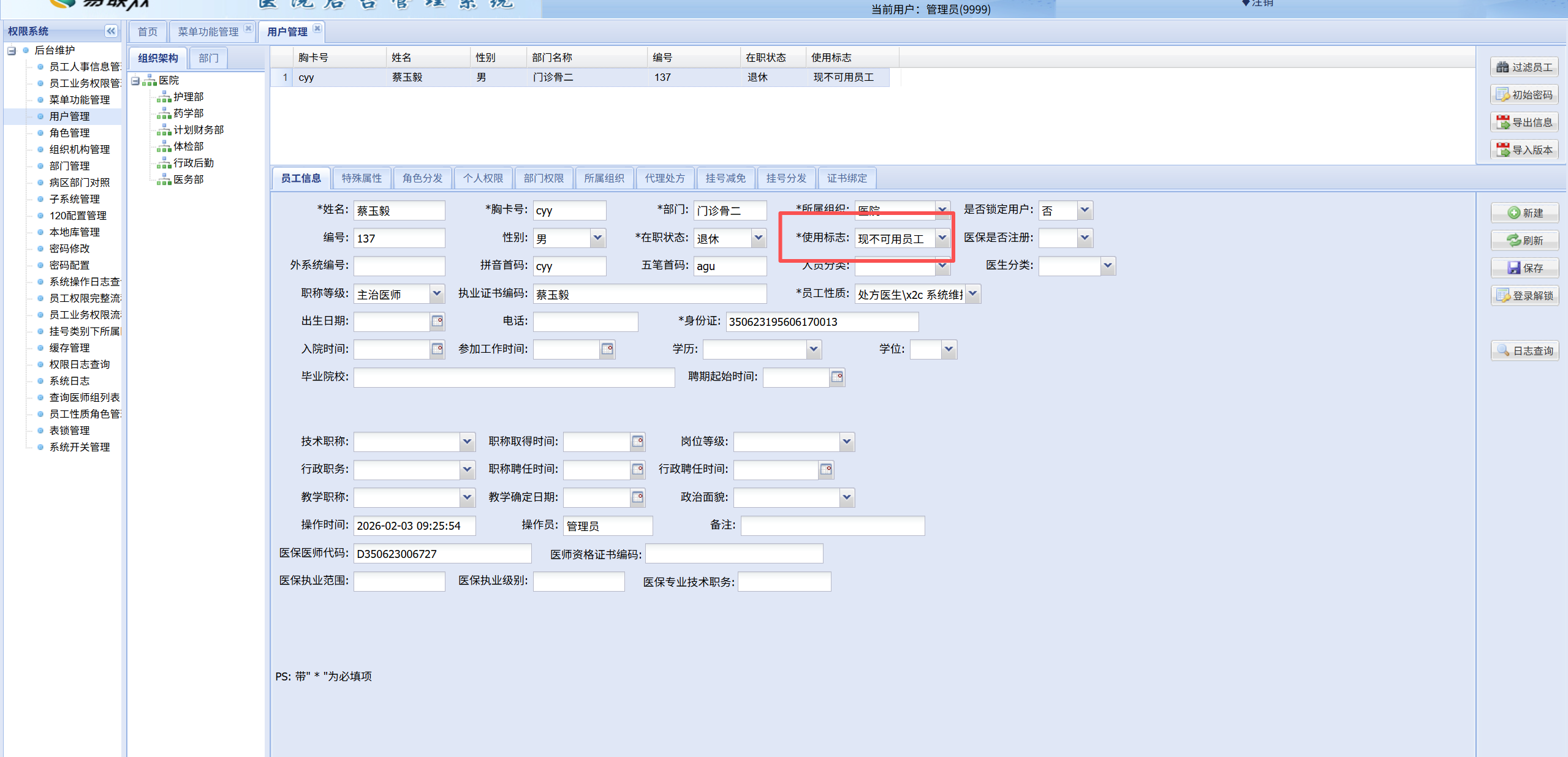Open the 在职状态 dropdown arrow

click(x=759, y=238)
